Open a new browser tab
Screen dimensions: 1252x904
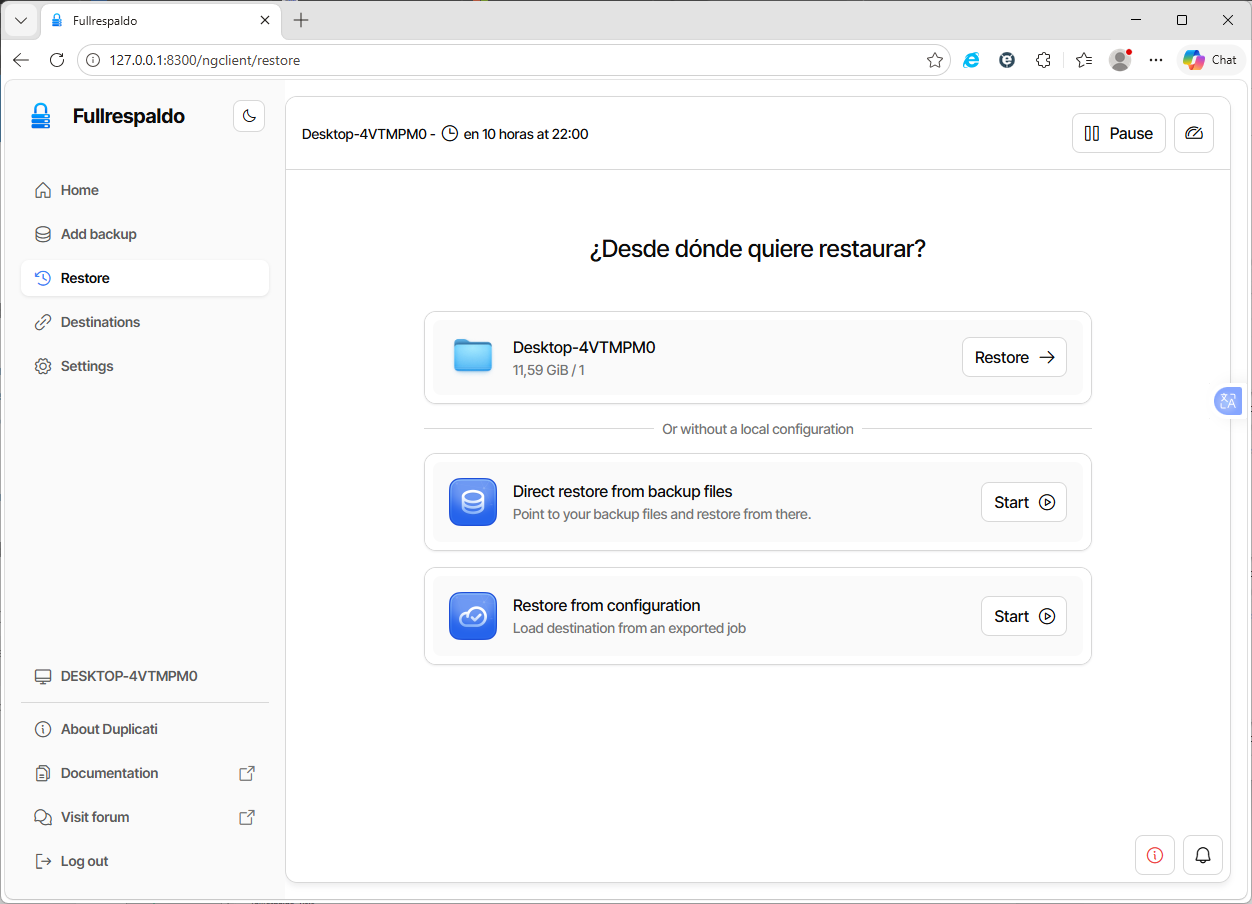[301, 20]
